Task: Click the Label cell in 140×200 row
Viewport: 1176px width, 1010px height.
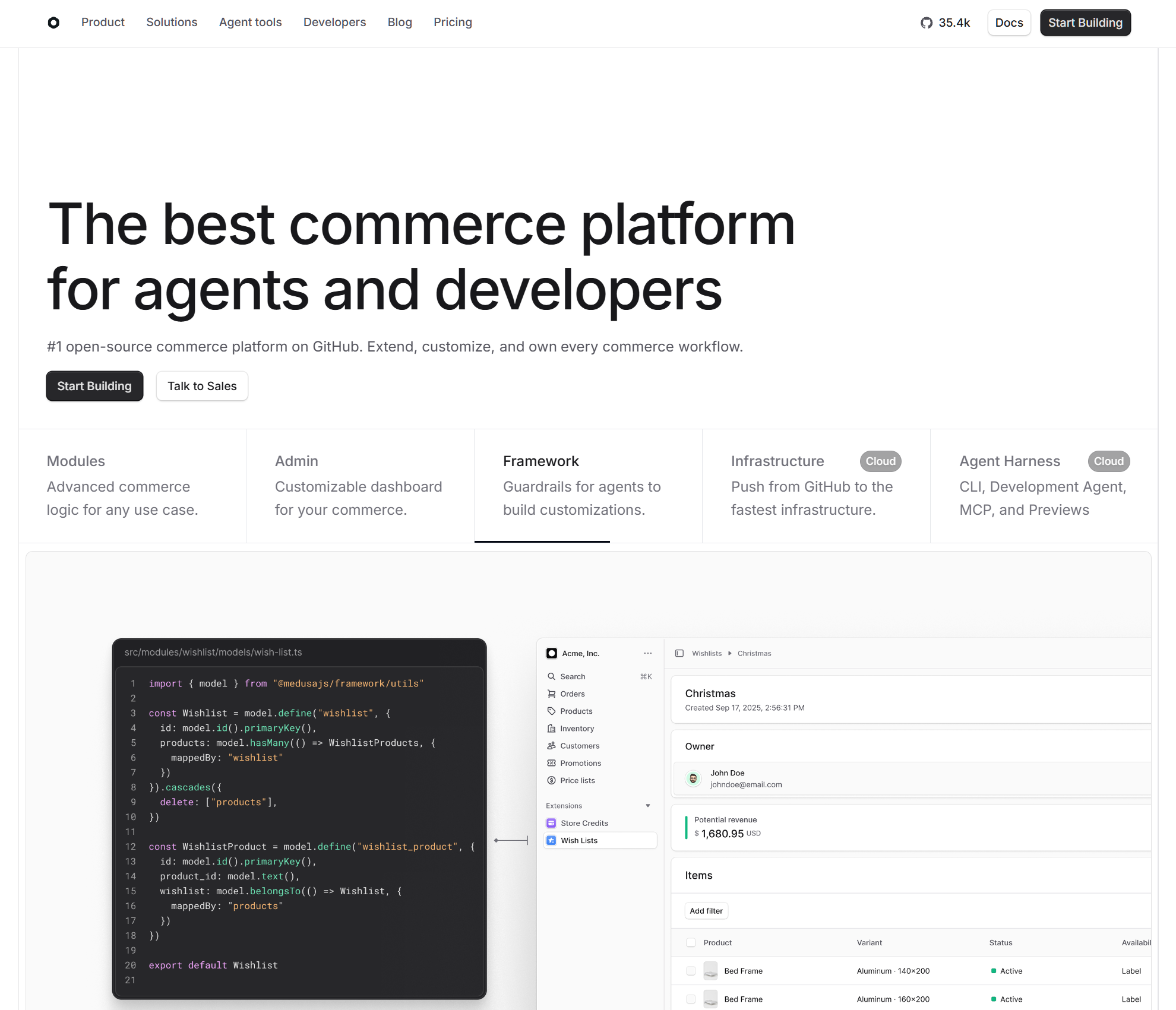Action: [1131, 971]
